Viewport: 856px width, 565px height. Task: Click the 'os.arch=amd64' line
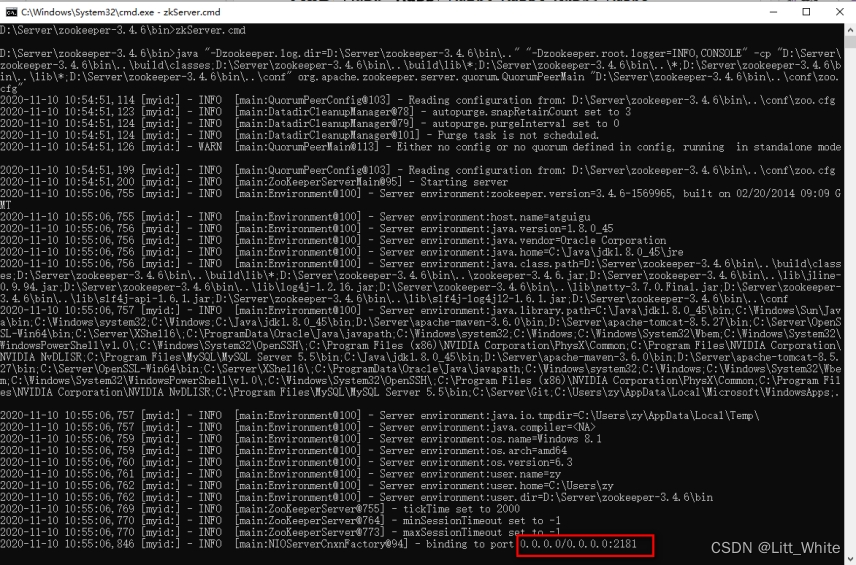click(x=283, y=451)
